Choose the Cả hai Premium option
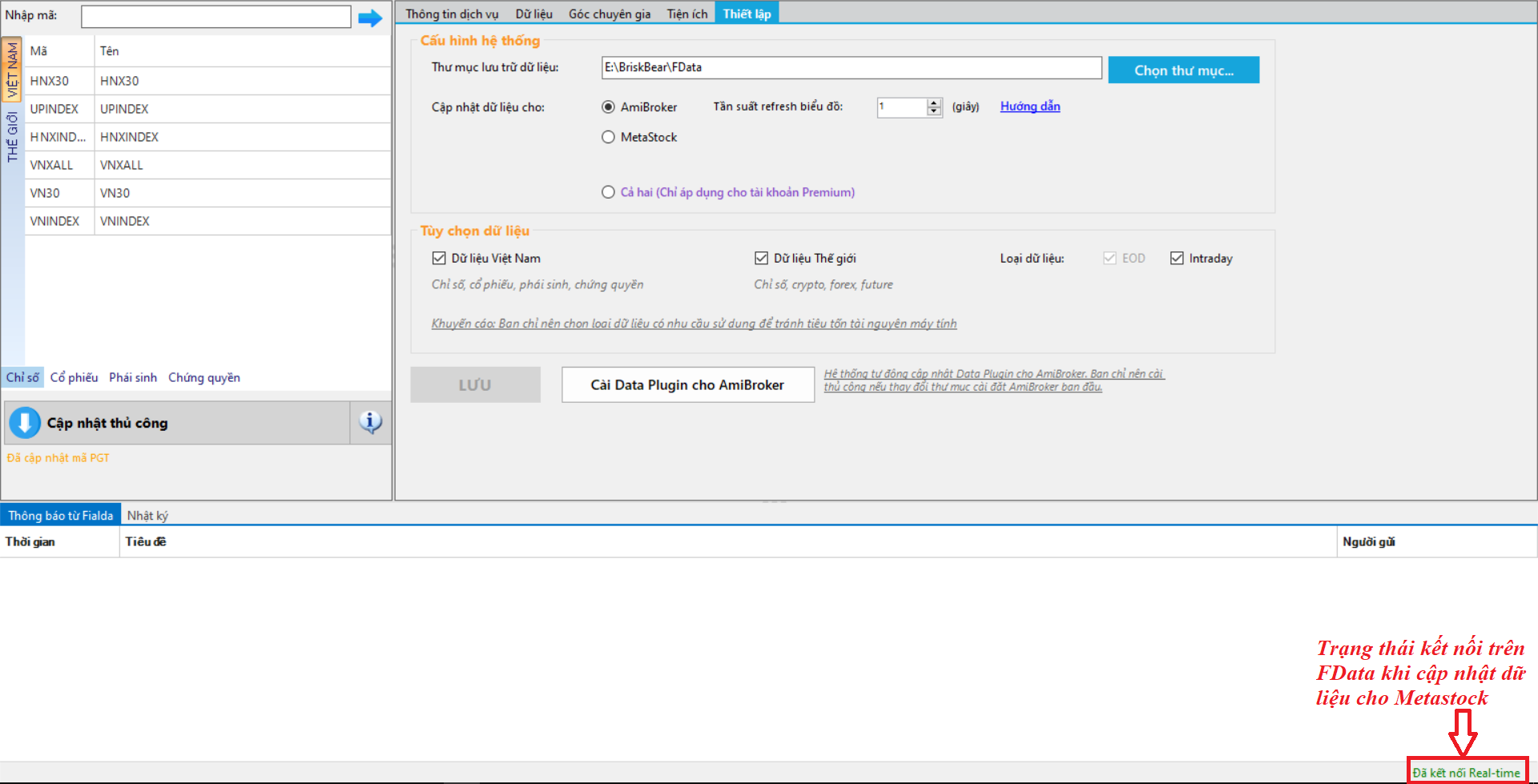 point(609,192)
